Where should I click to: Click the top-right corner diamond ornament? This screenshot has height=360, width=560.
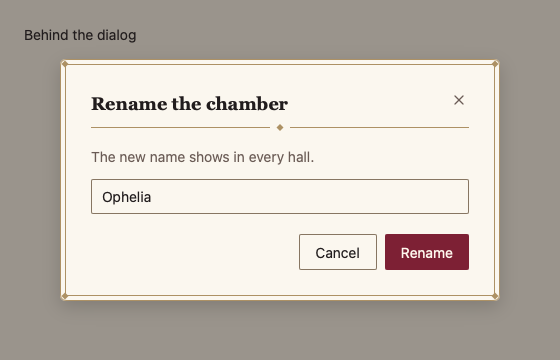click(x=495, y=64)
